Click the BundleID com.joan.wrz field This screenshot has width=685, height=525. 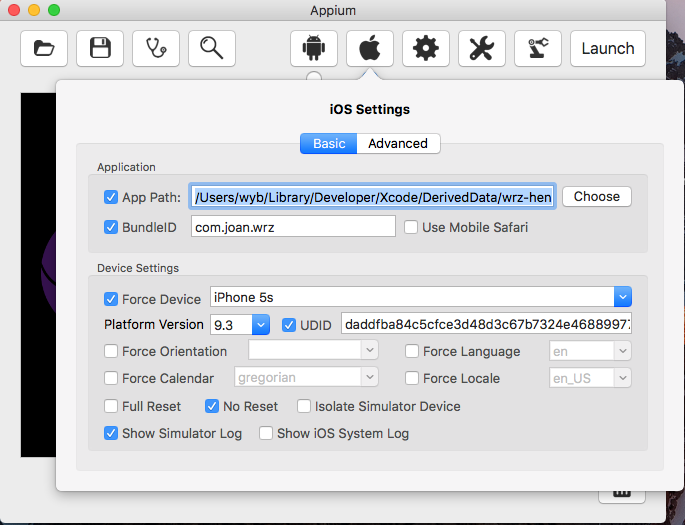293,227
